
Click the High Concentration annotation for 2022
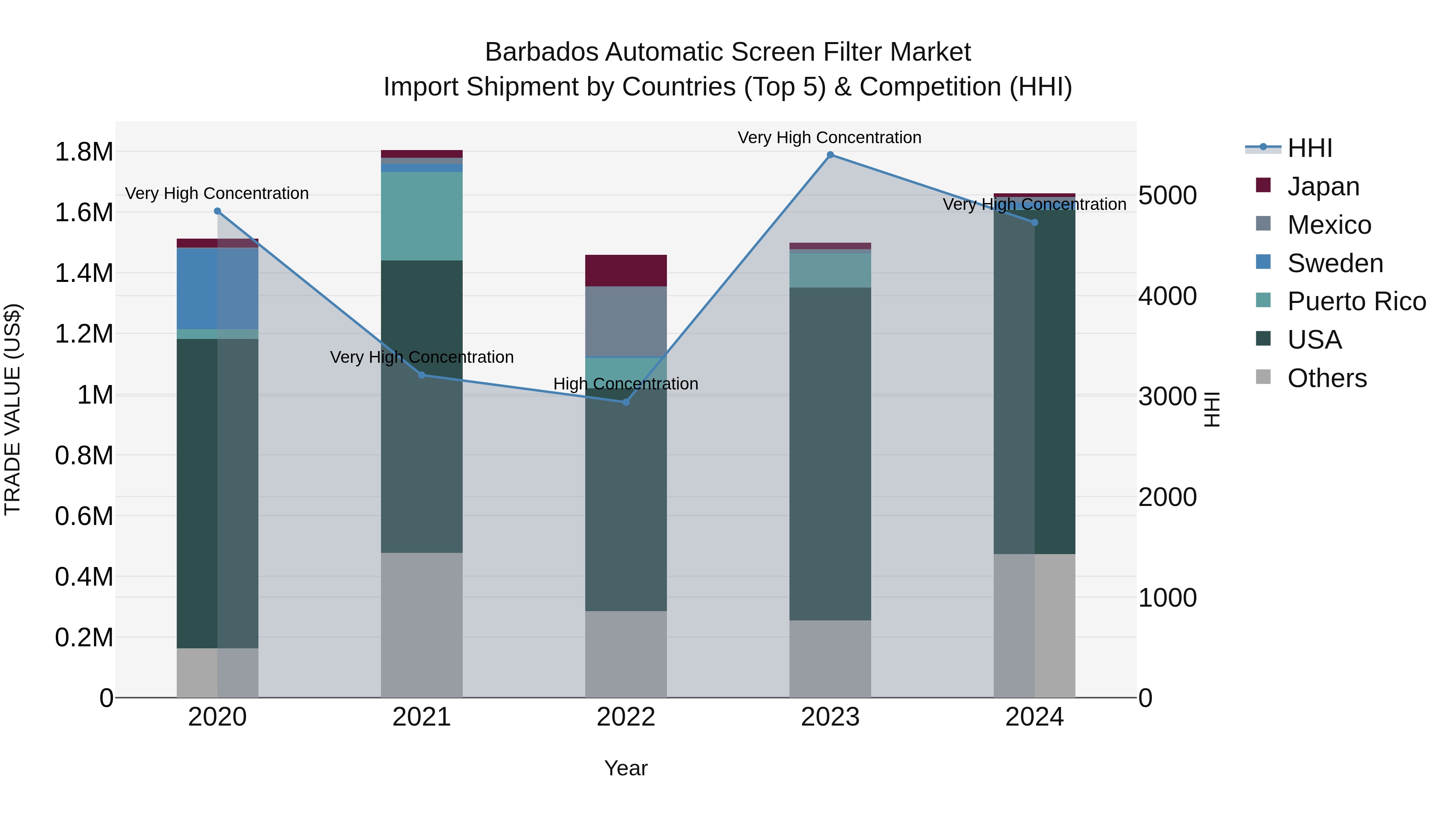point(626,384)
